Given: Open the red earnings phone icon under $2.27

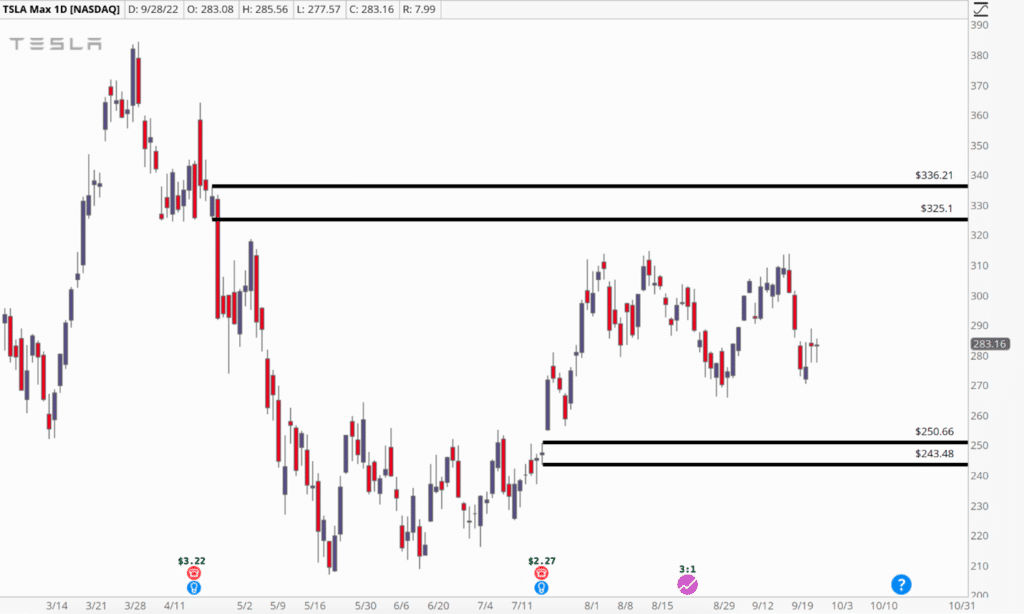Looking at the screenshot, I should [x=541, y=573].
